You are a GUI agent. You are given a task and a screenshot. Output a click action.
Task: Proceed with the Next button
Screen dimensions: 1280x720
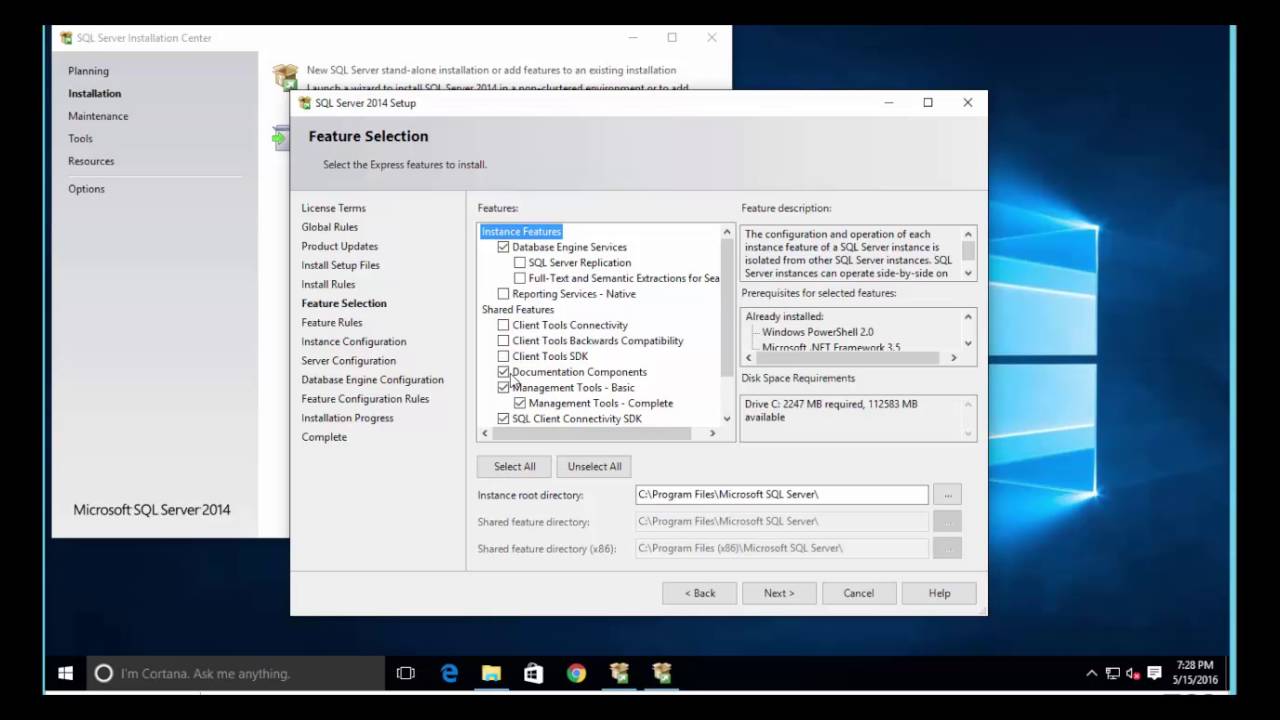[x=779, y=593]
